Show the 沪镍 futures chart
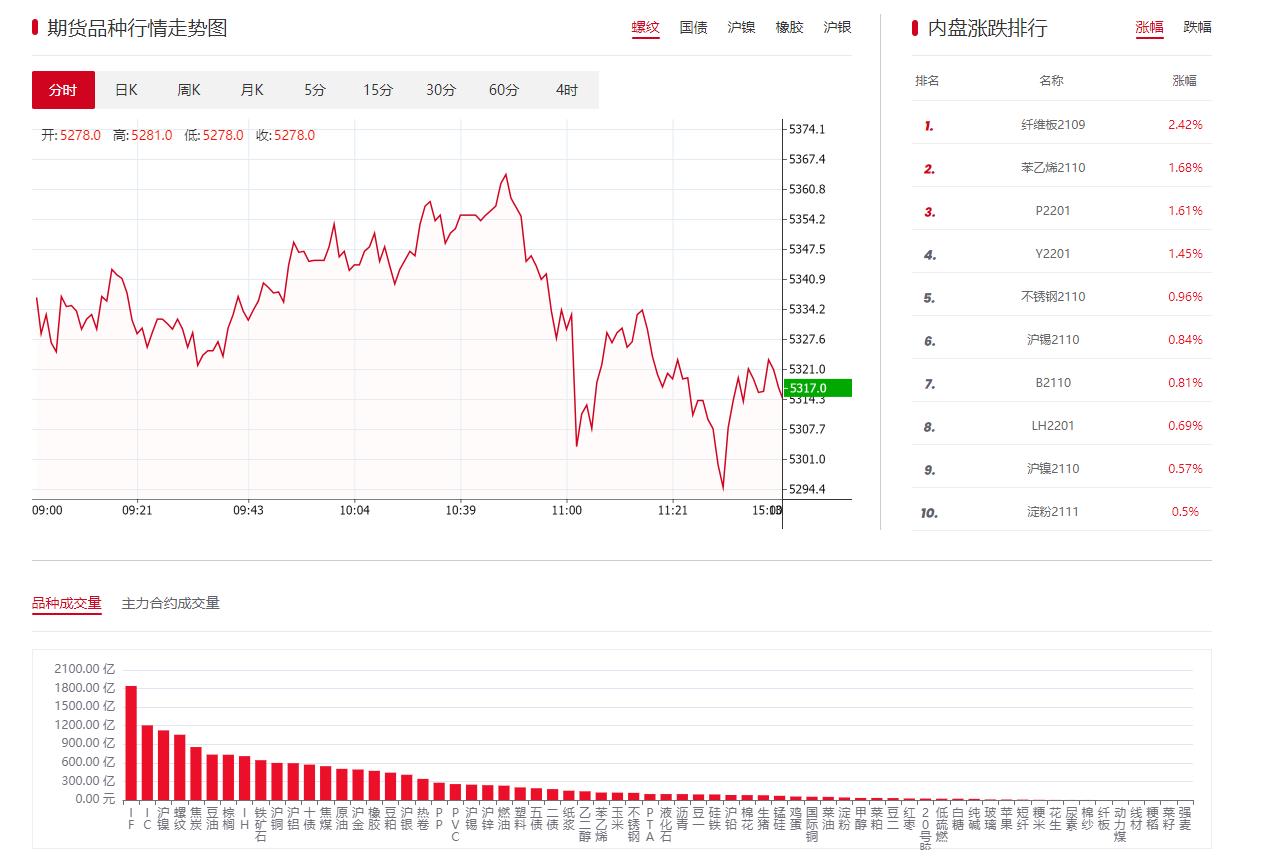The height and width of the screenshot is (864, 1286). [x=742, y=28]
